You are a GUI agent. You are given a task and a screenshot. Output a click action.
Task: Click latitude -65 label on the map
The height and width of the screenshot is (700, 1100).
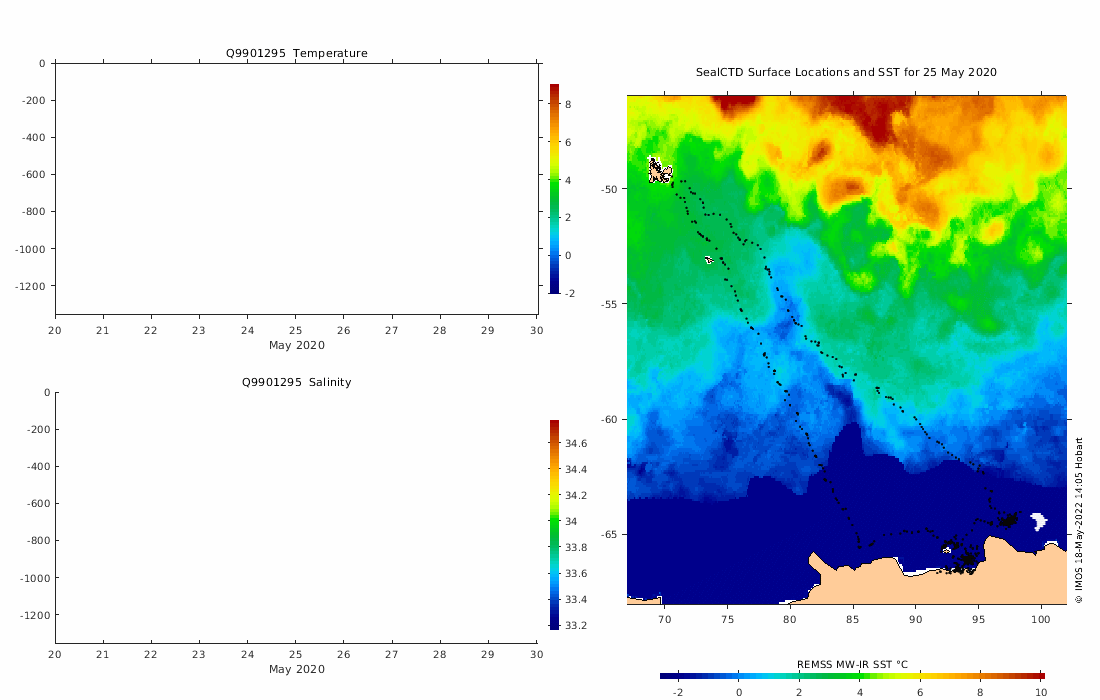click(609, 534)
